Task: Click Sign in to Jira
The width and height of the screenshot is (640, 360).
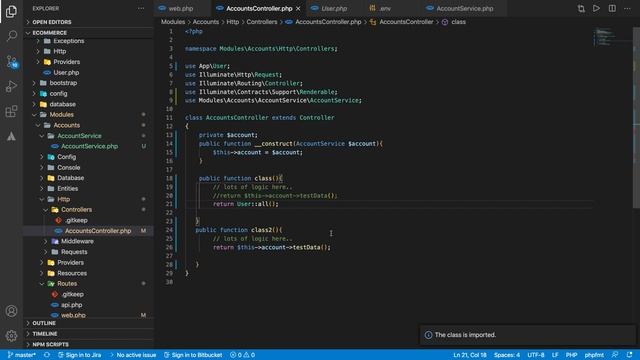Action: tap(80, 355)
